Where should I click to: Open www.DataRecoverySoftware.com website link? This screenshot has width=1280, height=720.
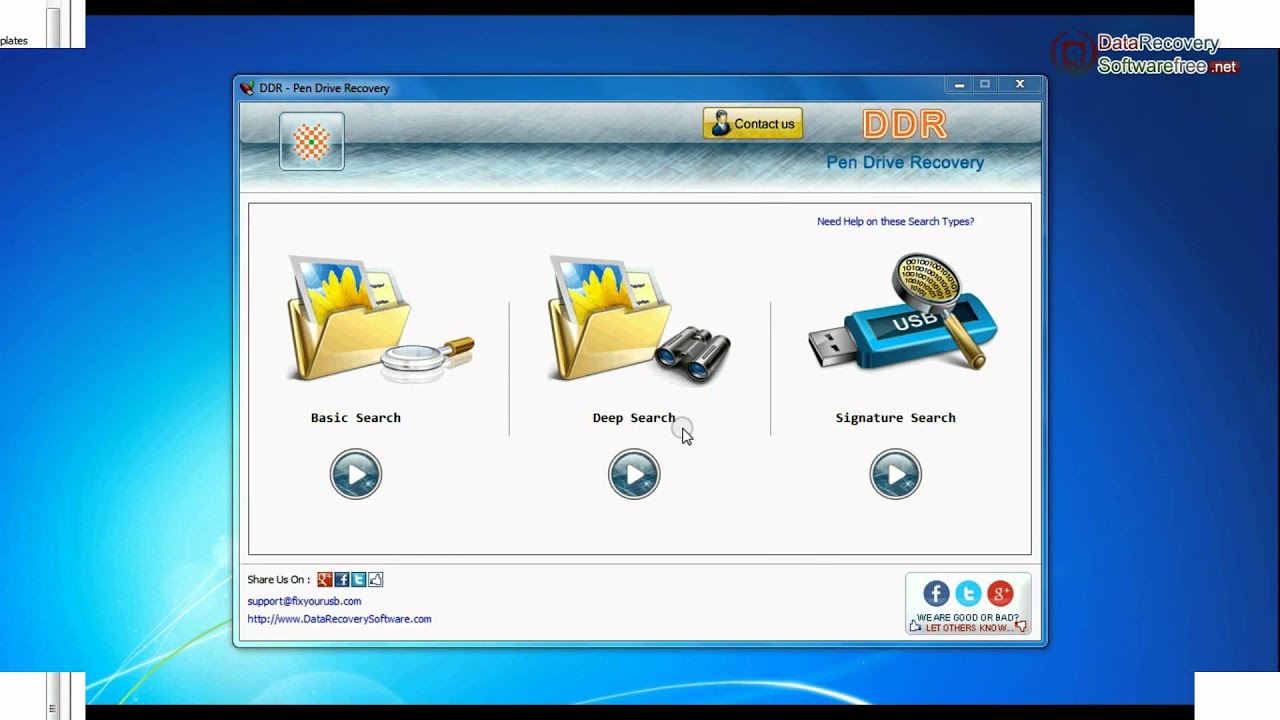[x=340, y=620]
